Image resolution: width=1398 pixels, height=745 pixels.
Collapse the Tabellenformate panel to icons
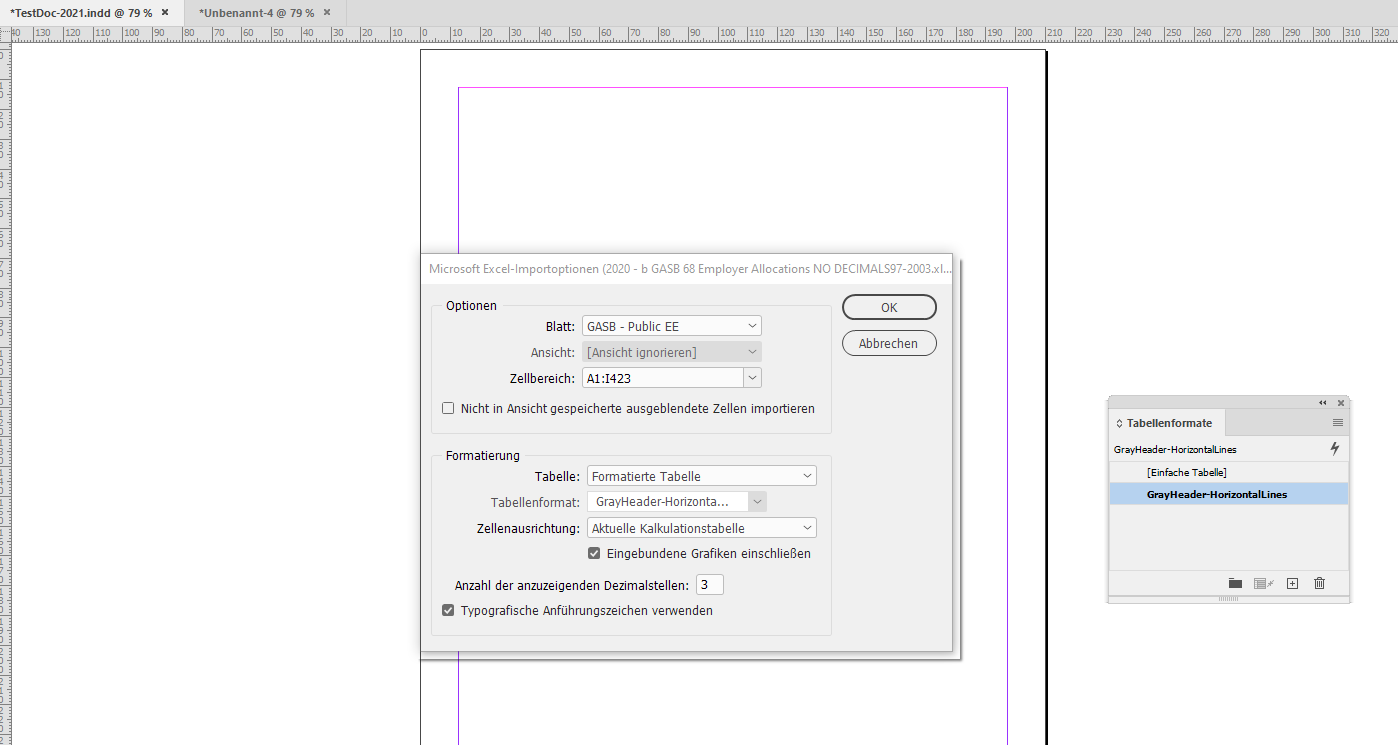click(1324, 402)
